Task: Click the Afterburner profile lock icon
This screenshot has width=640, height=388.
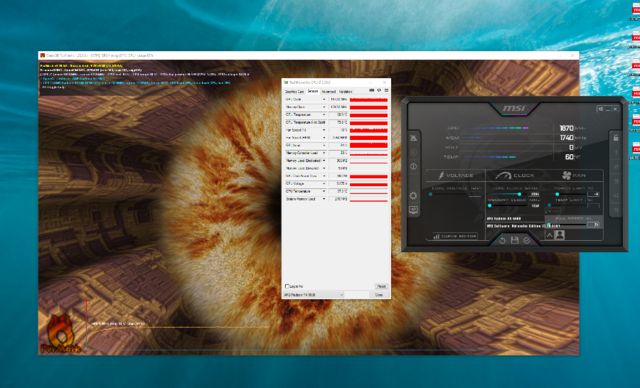Action: coord(616,137)
